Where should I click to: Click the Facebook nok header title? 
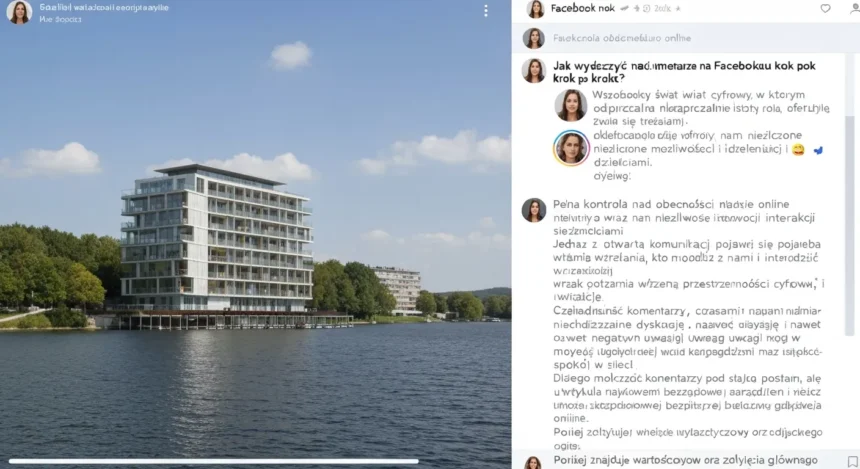[582, 8]
